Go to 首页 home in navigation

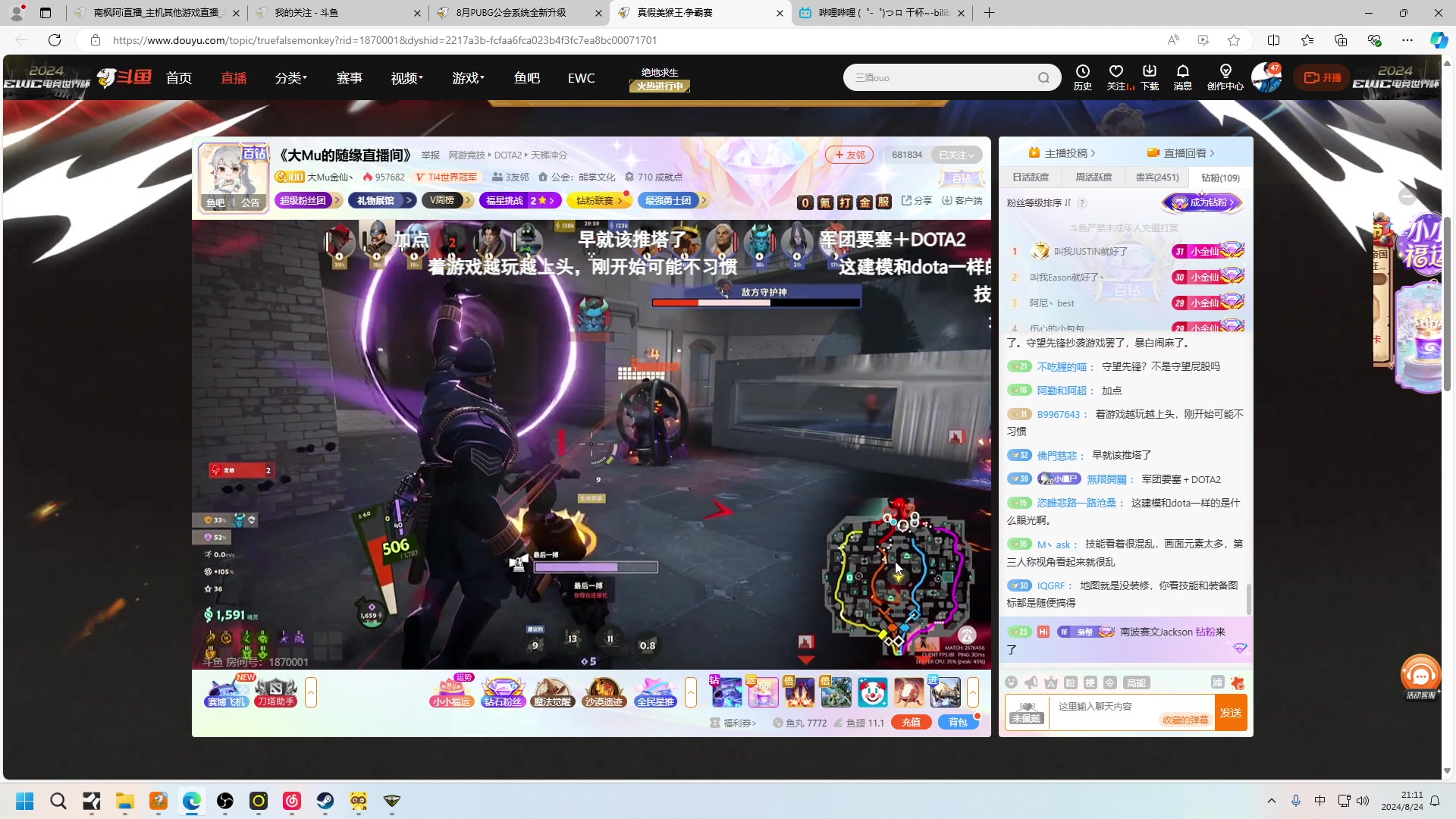(x=179, y=78)
